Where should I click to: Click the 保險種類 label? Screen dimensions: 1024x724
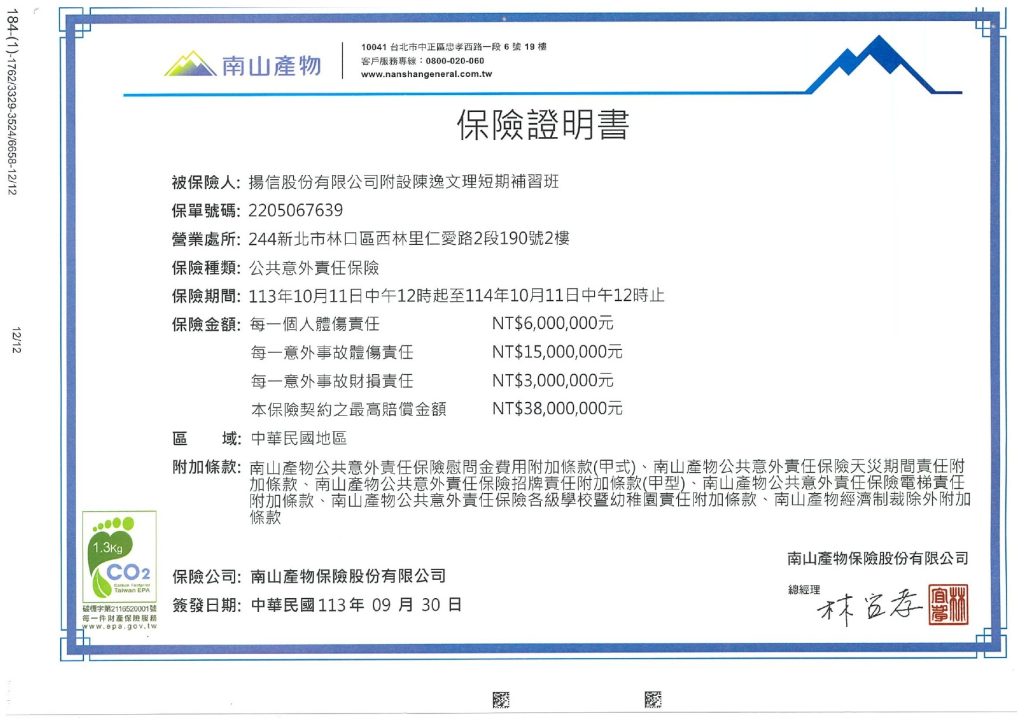[x=206, y=268]
